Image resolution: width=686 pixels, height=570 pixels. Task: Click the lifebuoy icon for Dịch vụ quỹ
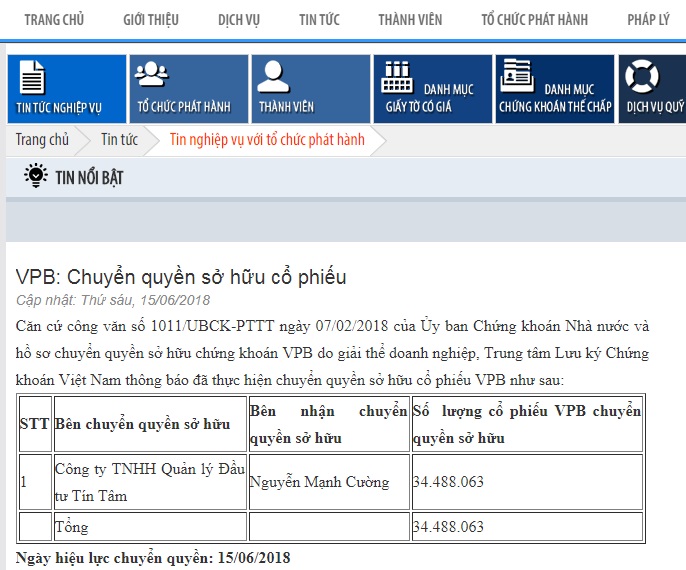642,76
